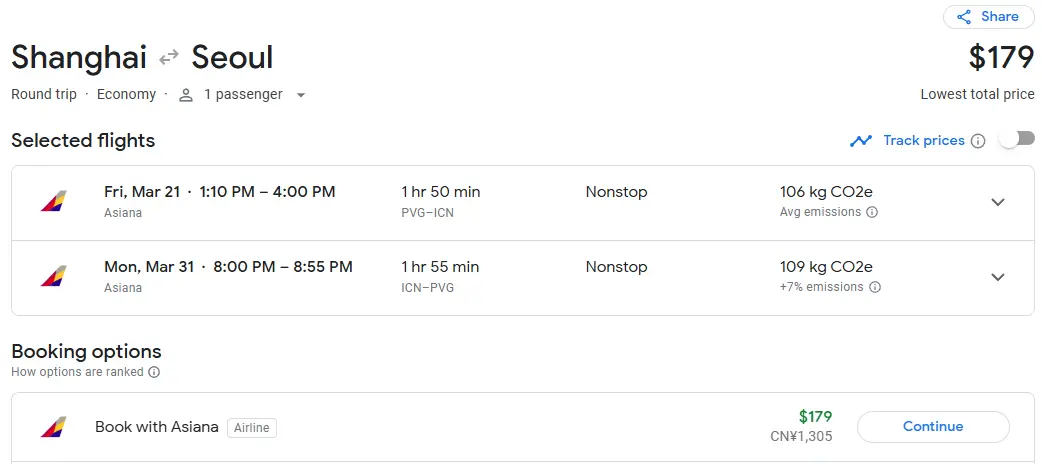Click the Asiana logo in Booking options

click(x=53, y=427)
